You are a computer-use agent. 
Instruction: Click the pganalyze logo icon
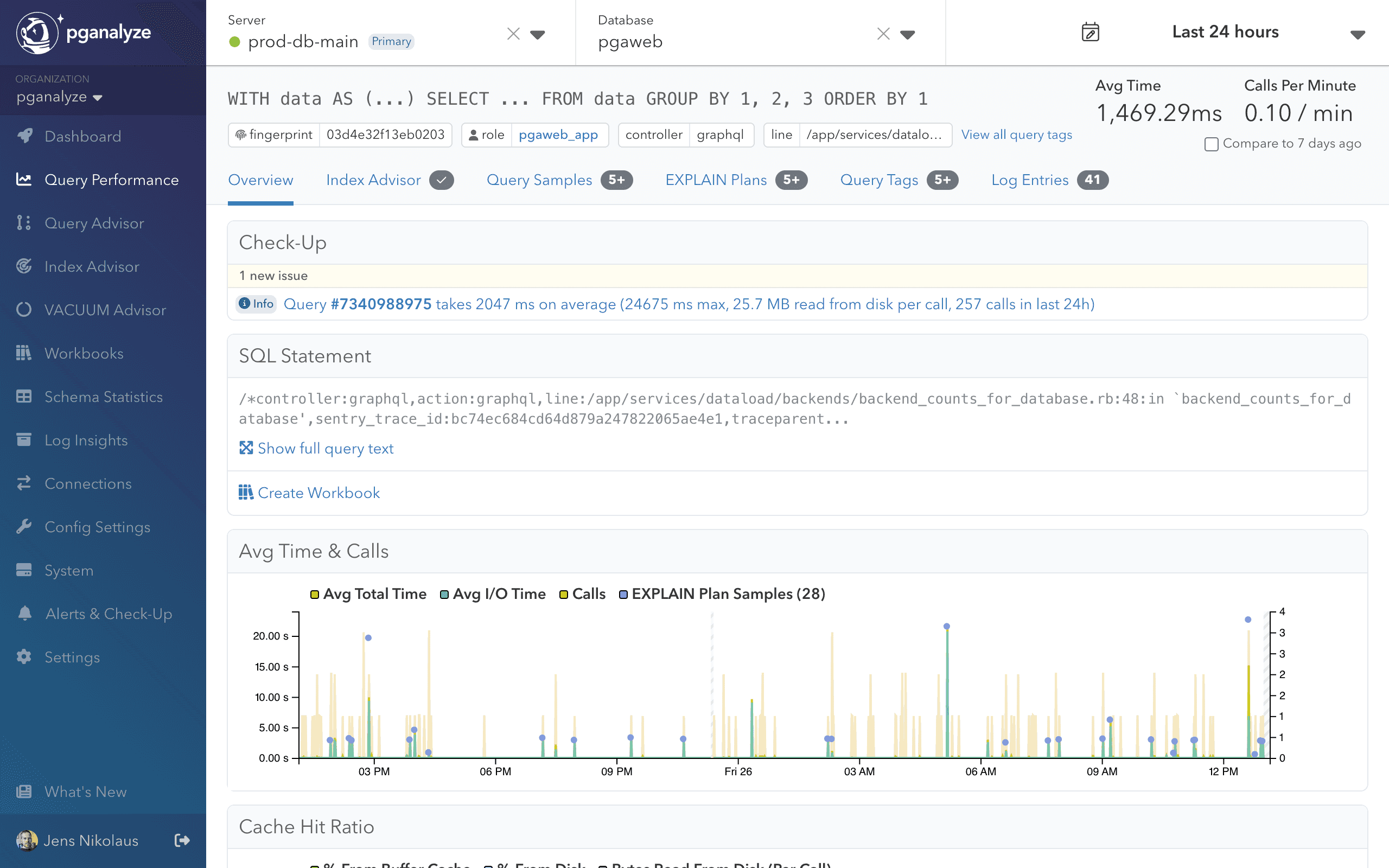pyautogui.click(x=37, y=33)
